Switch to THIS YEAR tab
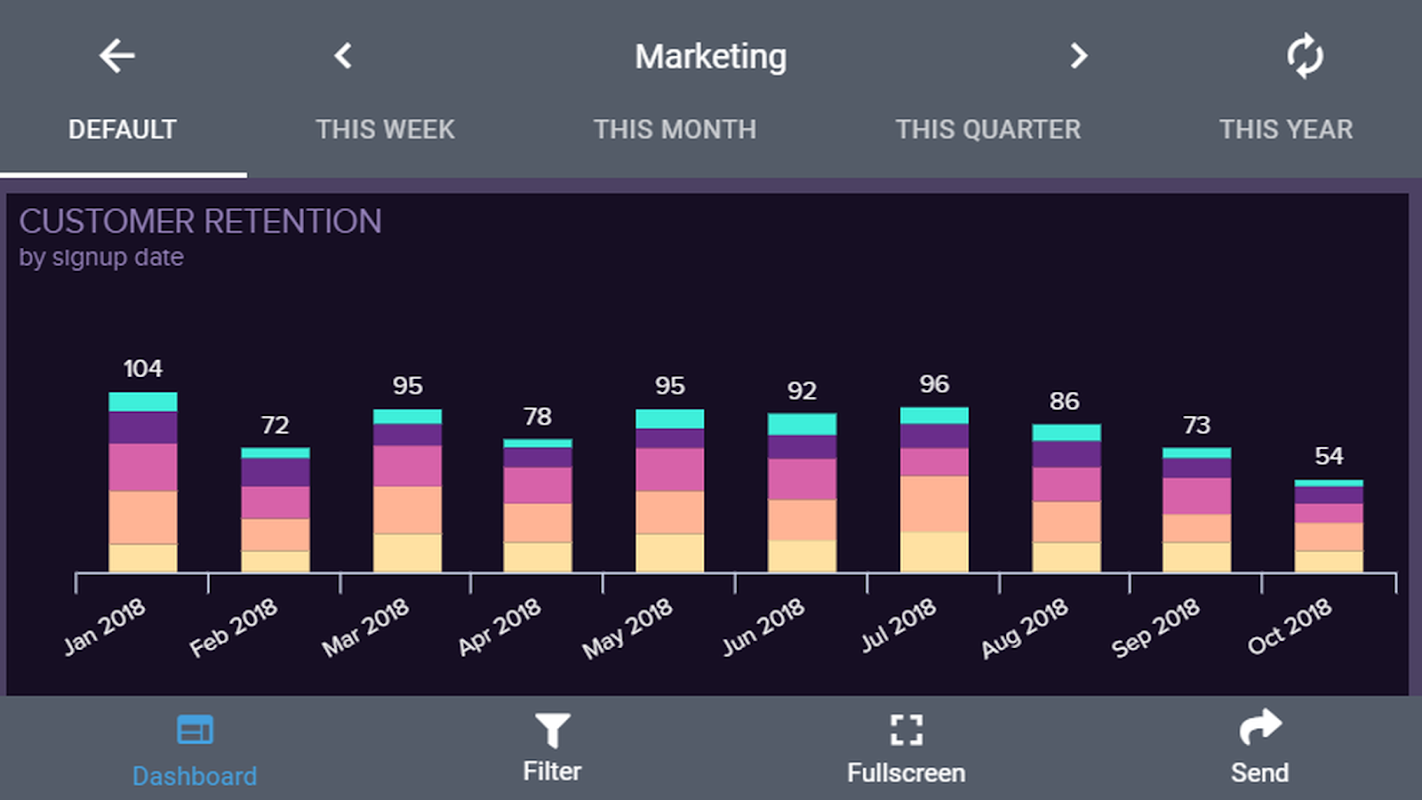Viewport: 1422px width, 800px height. point(1286,130)
